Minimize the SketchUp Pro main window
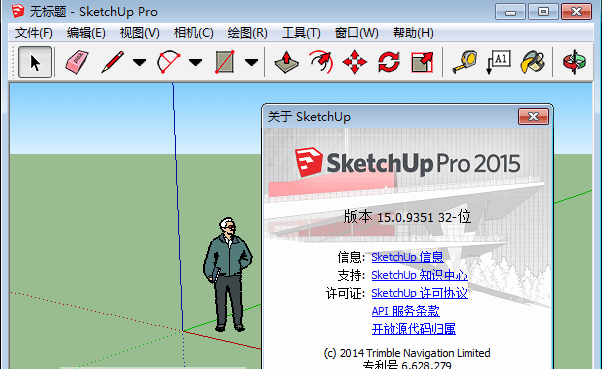602x369 pixels. click(510, 12)
